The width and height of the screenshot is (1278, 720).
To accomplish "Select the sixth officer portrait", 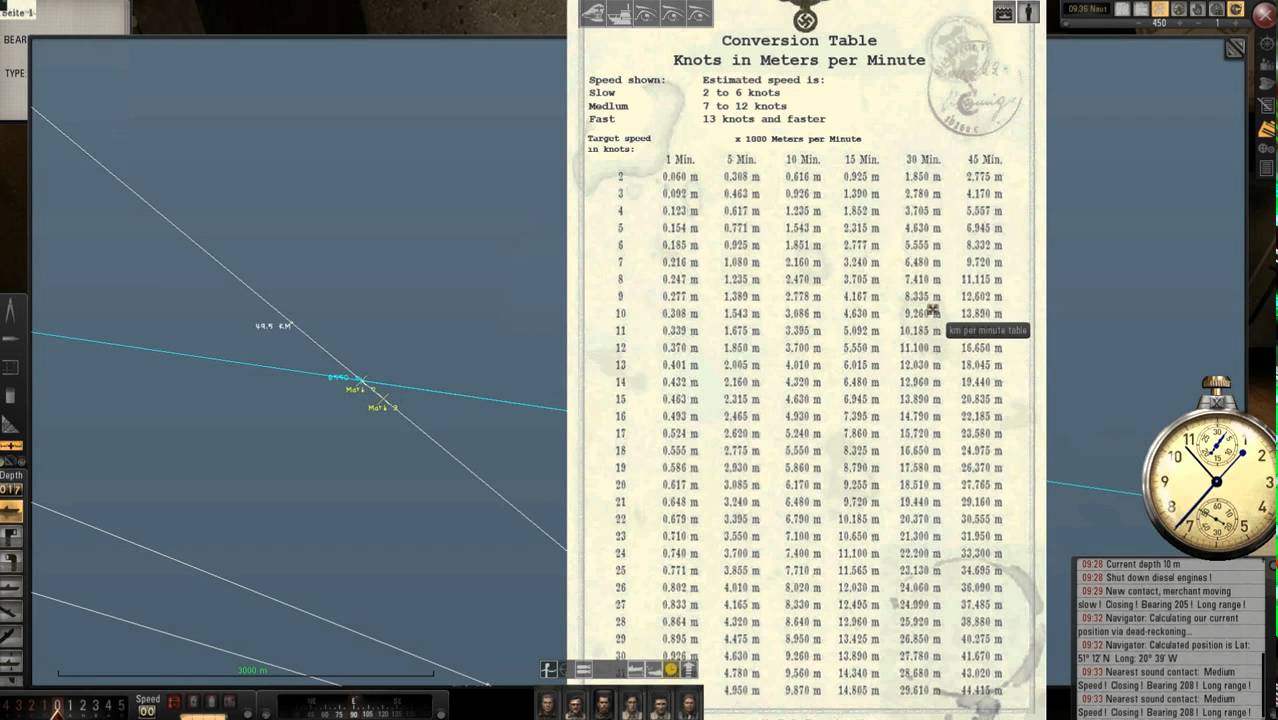I will [x=687, y=705].
